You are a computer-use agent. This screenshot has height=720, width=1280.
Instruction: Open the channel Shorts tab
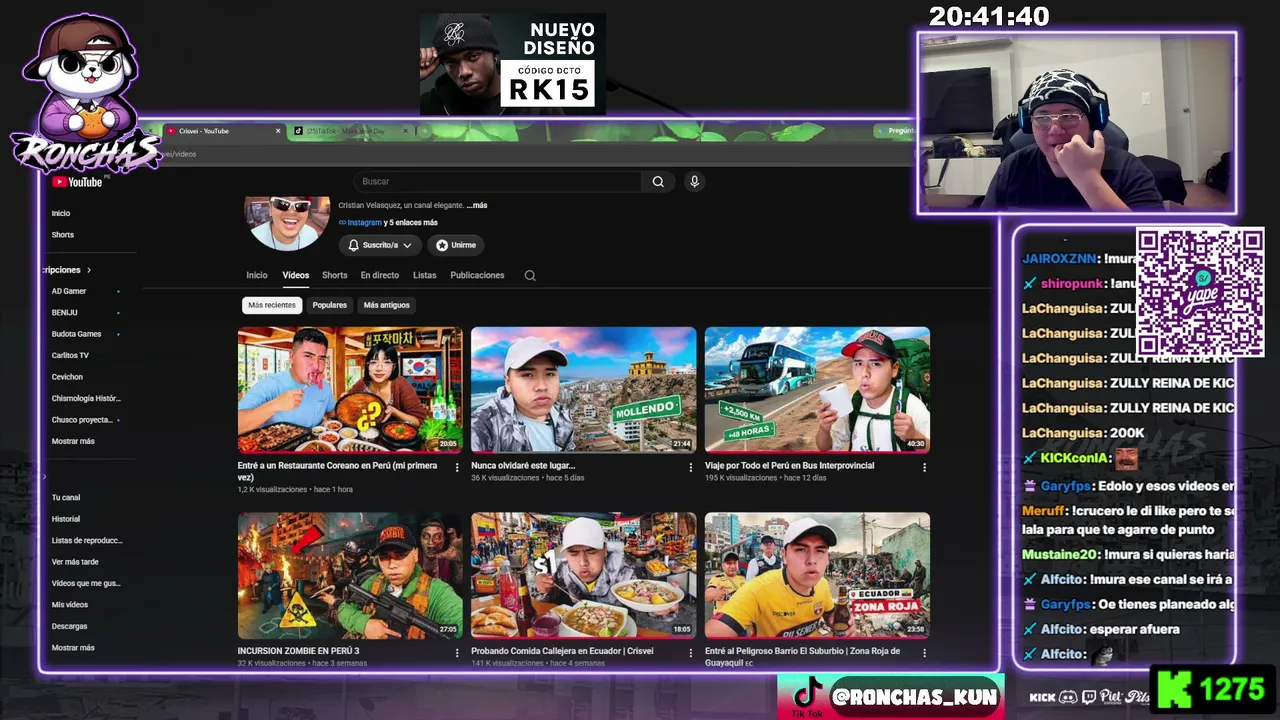[335, 275]
